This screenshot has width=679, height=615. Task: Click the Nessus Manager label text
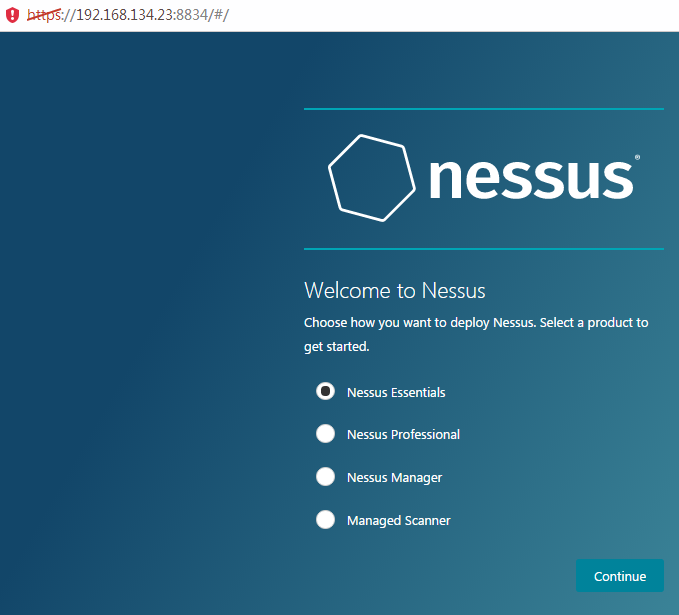pyautogui.click(x=394, y=478)
